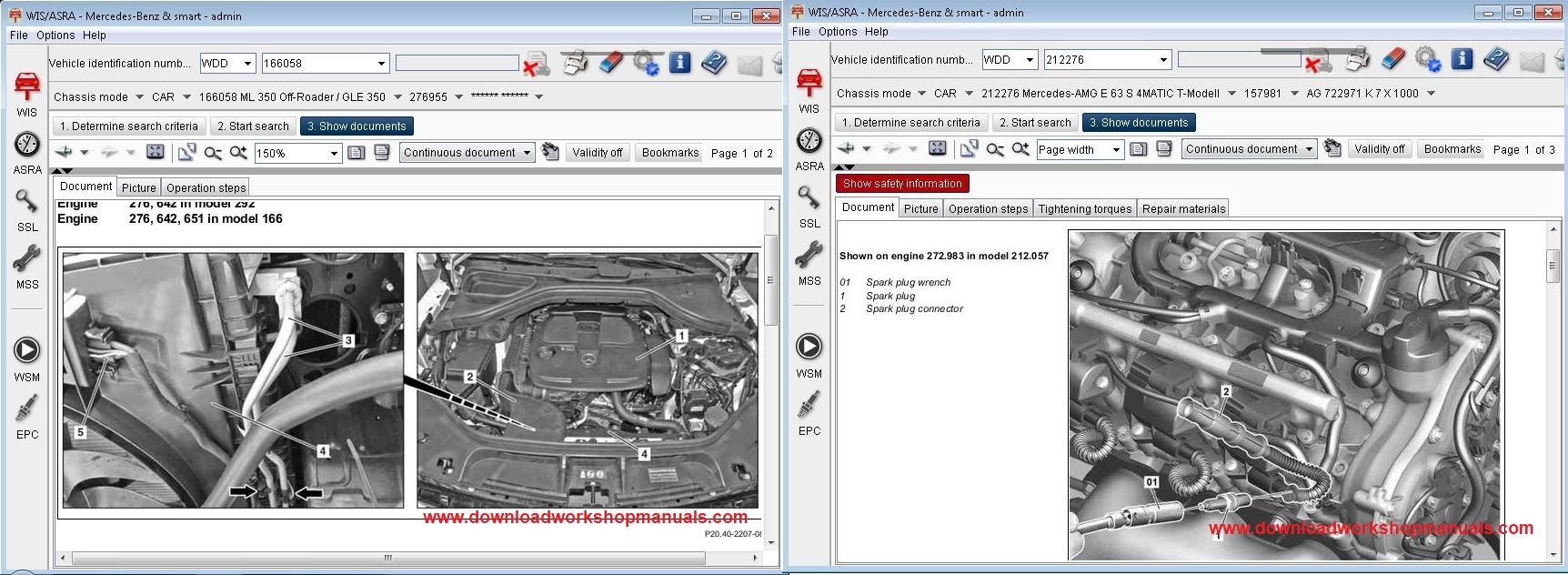
Task: Open help book icon in left window
Action: pos(714,63)
